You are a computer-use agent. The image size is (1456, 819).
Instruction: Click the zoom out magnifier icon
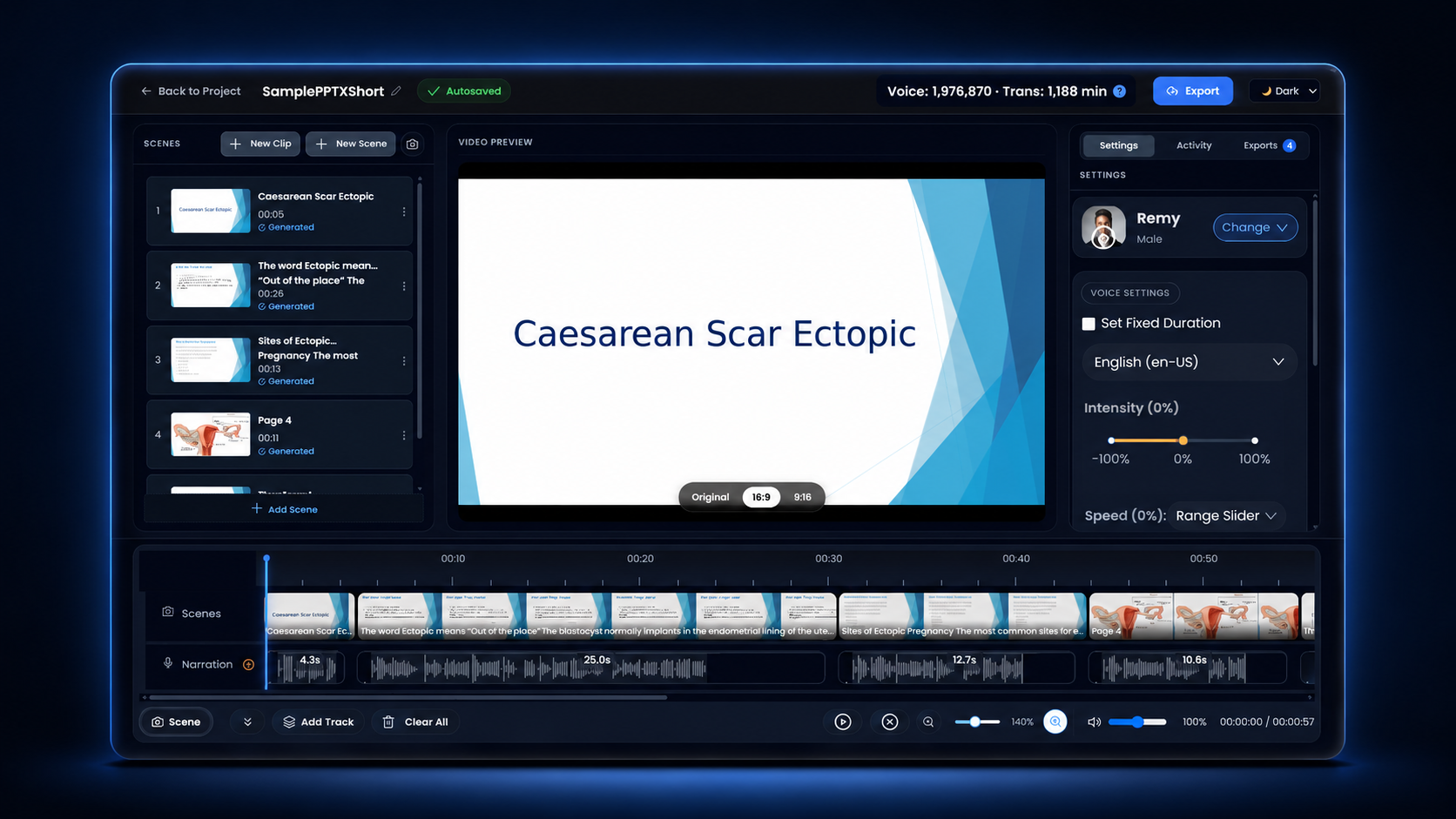tap(928, 722)
